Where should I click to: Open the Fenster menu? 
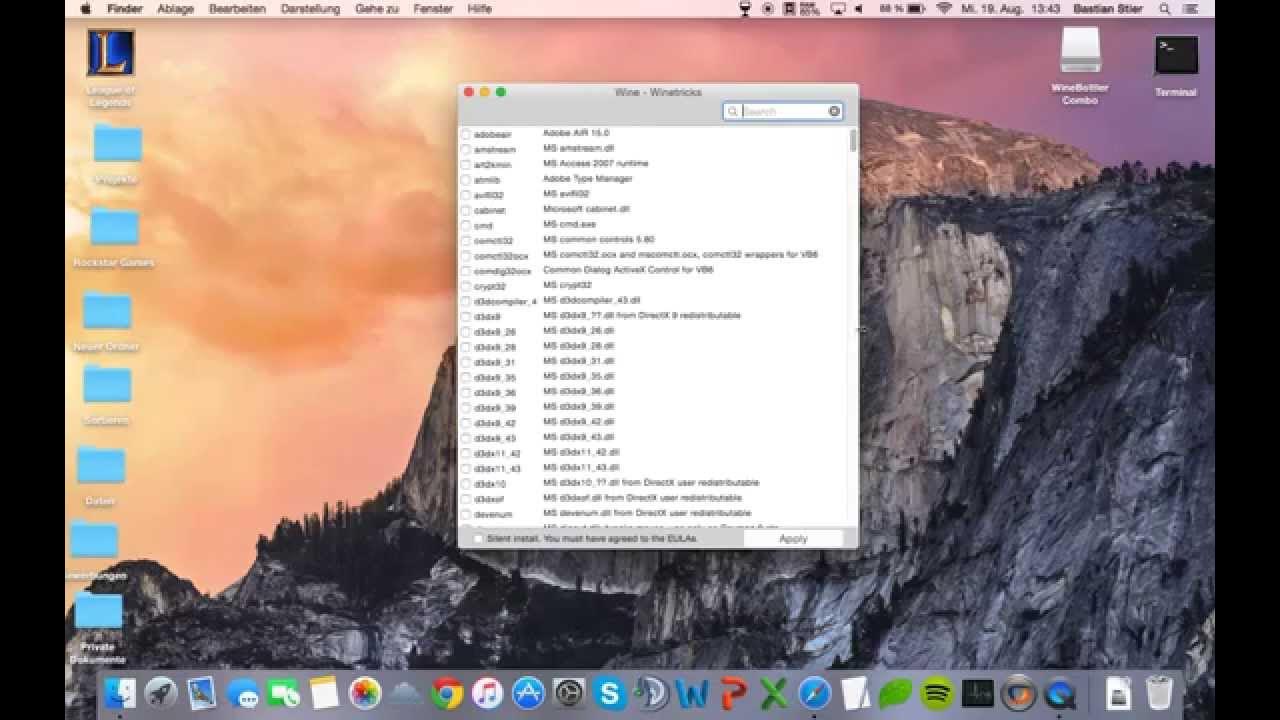click(x=431, y=9)
